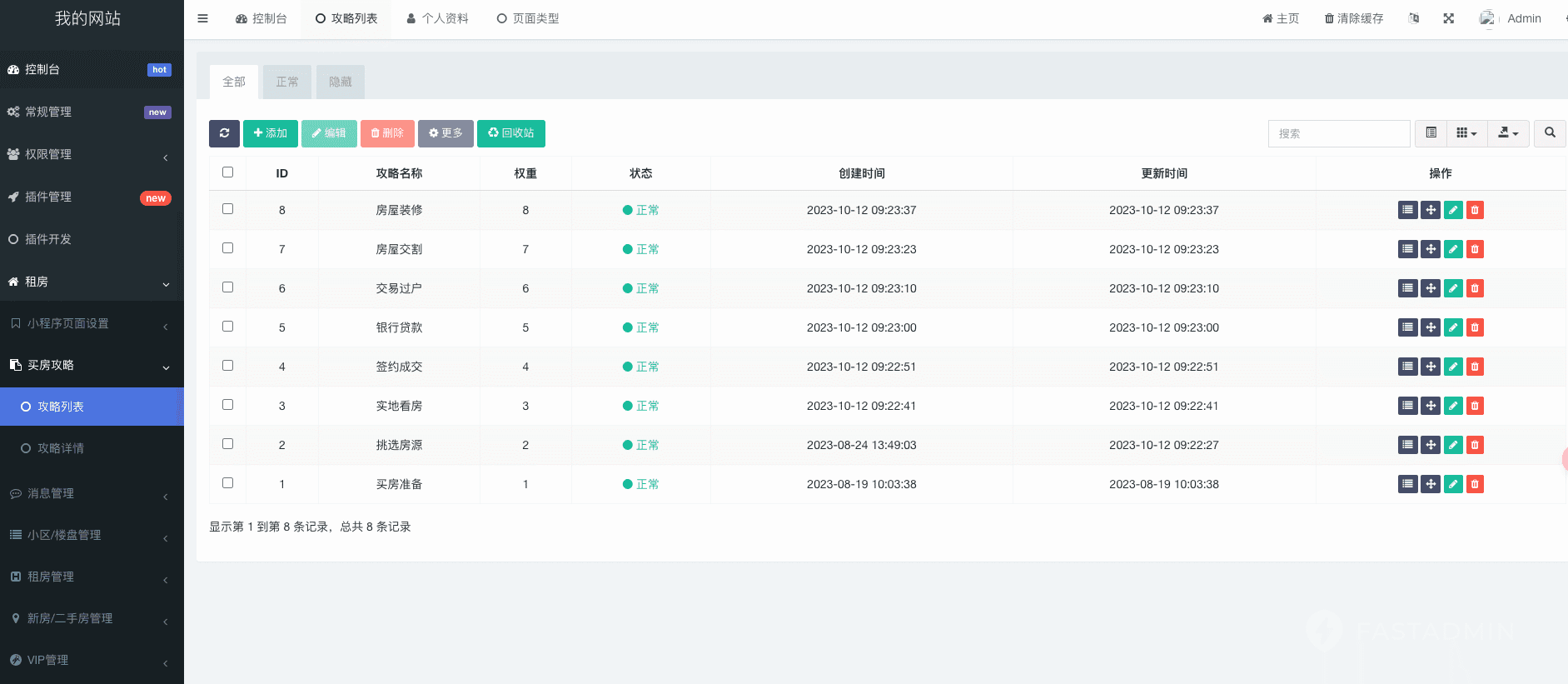This screenshot has width=1568, height=684.
Task: Open the 回收站 recycle bin button
Action: (510, 133)
